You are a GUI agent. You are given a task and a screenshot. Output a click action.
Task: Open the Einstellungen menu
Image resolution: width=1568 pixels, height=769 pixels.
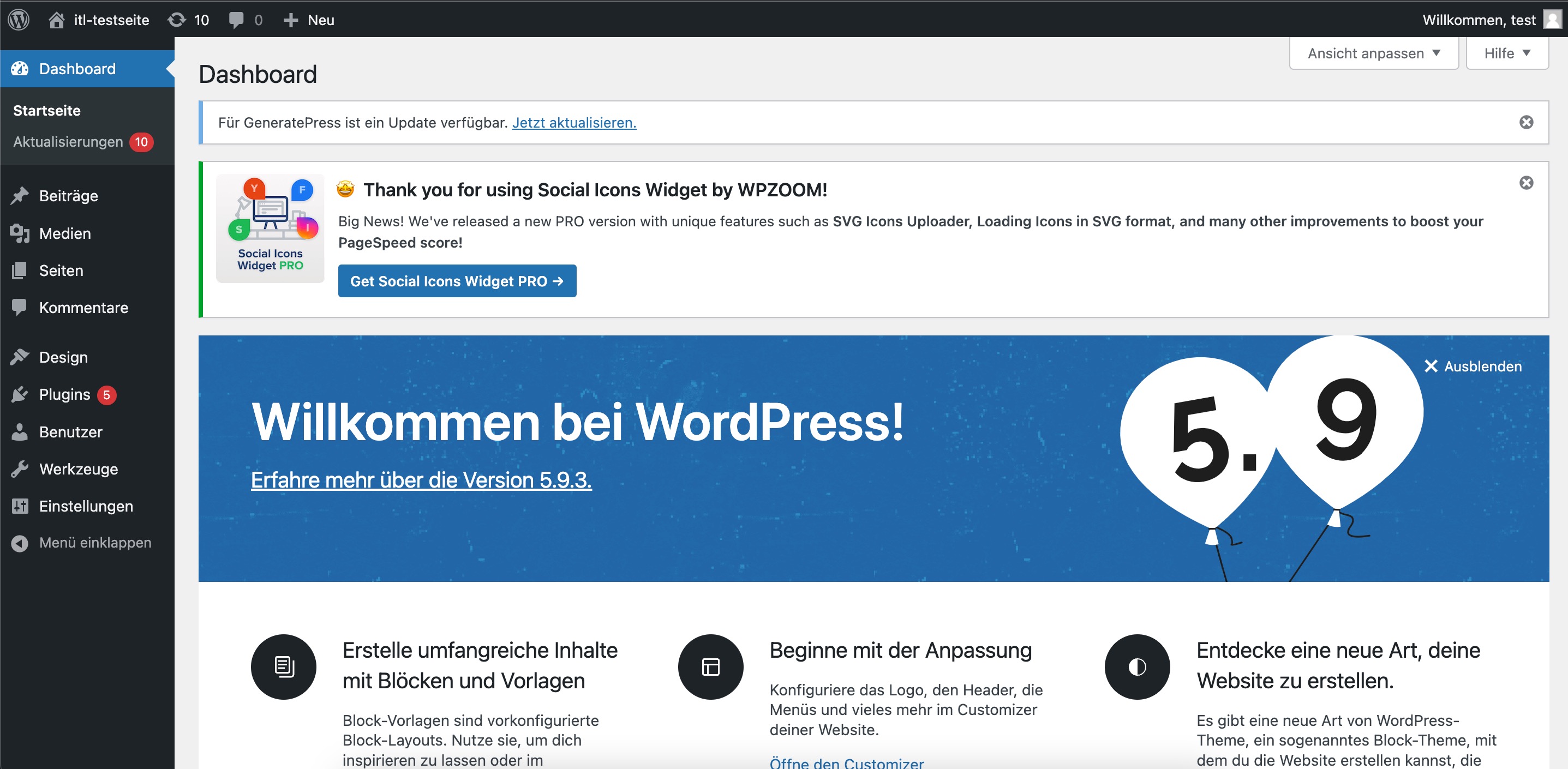[87, 506]
